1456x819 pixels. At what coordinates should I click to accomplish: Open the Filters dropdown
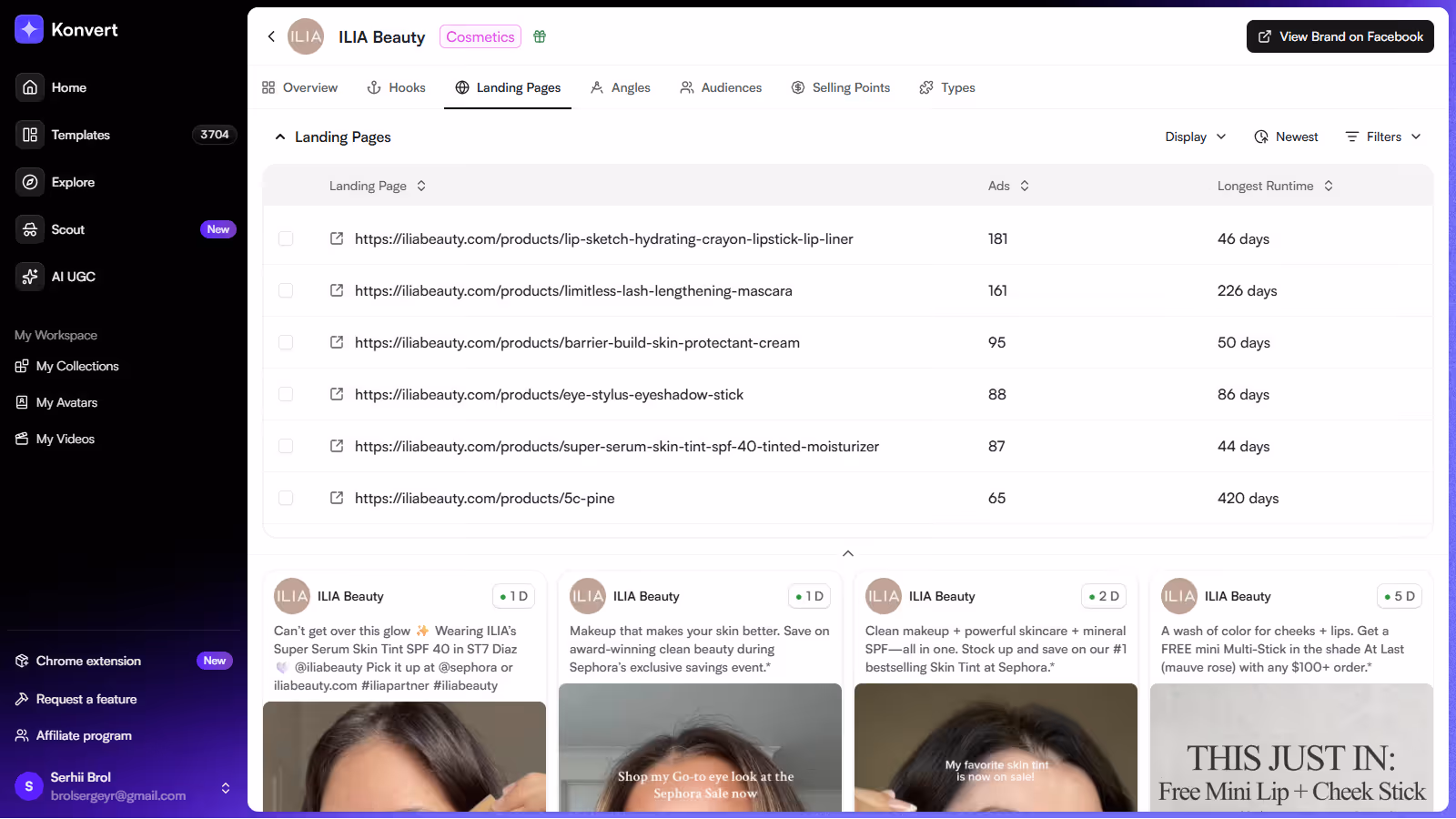click(1383, 136)
